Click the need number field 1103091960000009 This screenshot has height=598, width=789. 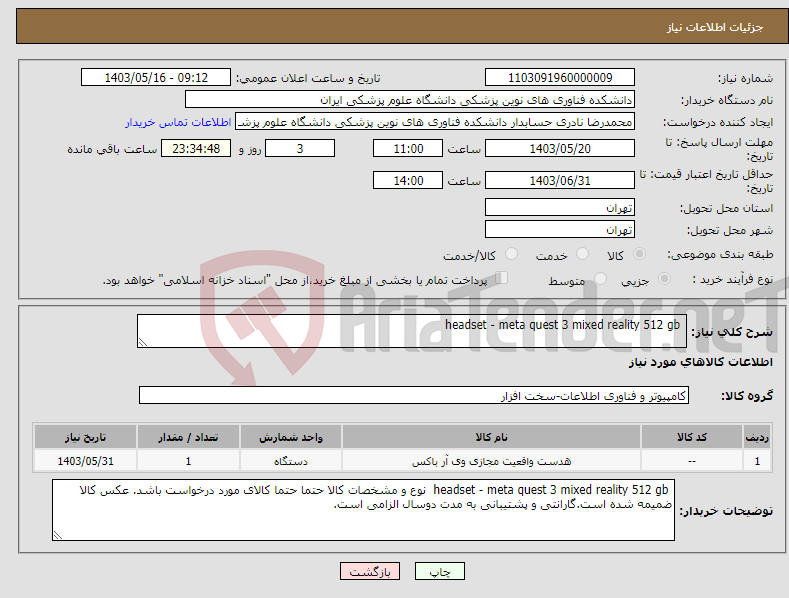(560, 78)
